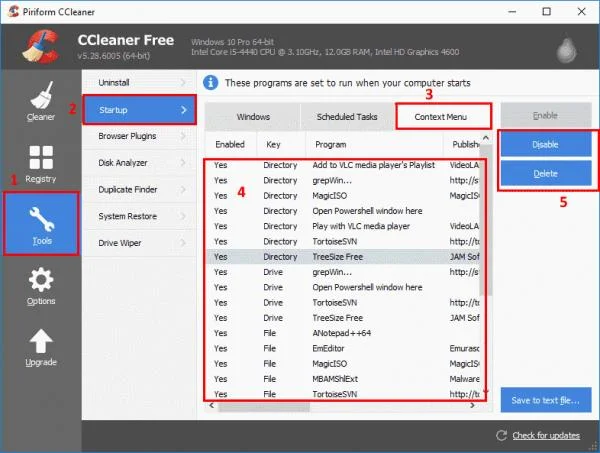Sort by the Enabled column header
600x453 pixels.
coord(230,145)
